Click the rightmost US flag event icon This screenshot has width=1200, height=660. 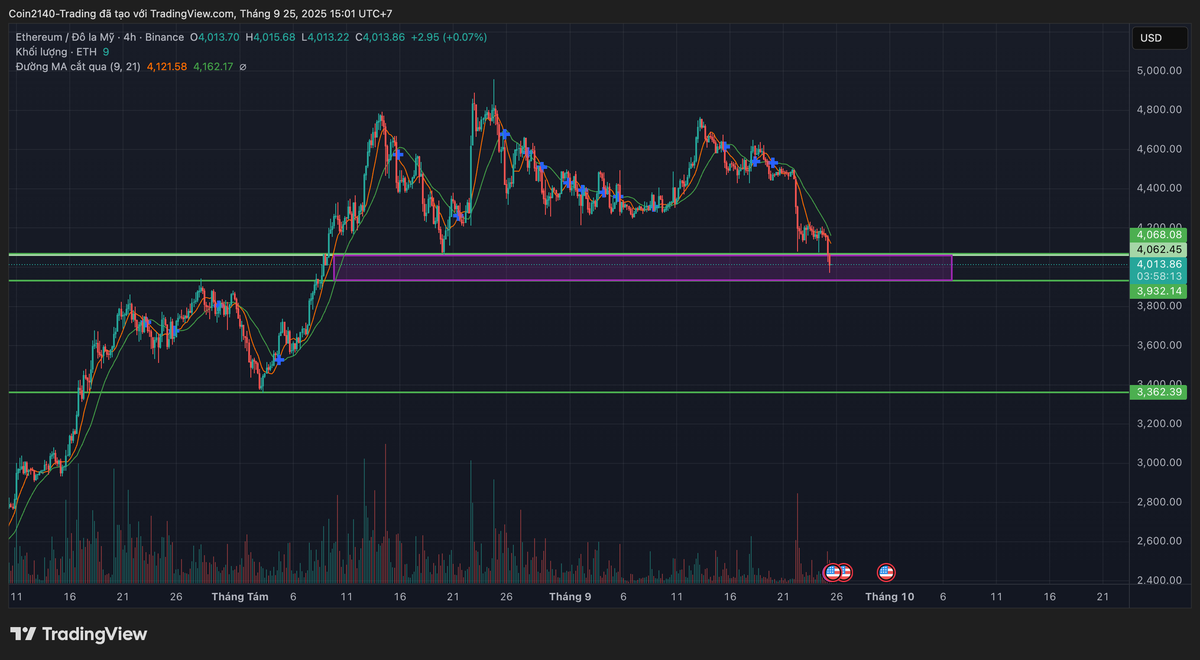[x=885, y=572]
